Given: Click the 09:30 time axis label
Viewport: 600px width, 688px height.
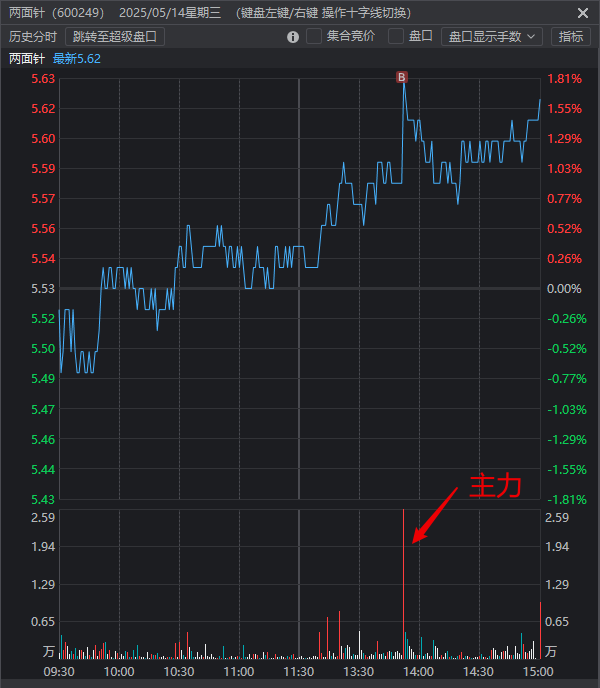Looking at the screenshot, I should coord(61,671).
